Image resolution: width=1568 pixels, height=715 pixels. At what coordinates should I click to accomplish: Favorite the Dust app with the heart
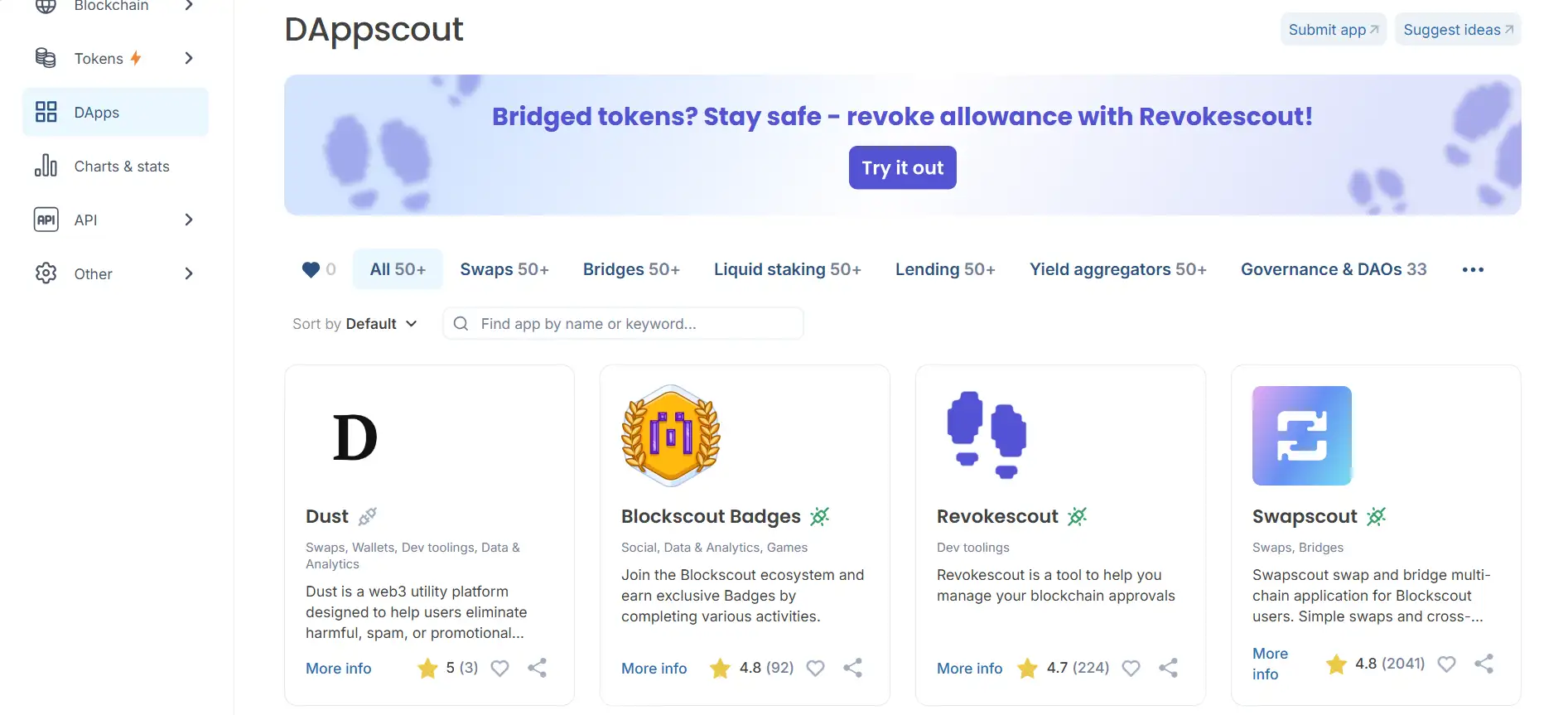[499, 668]
